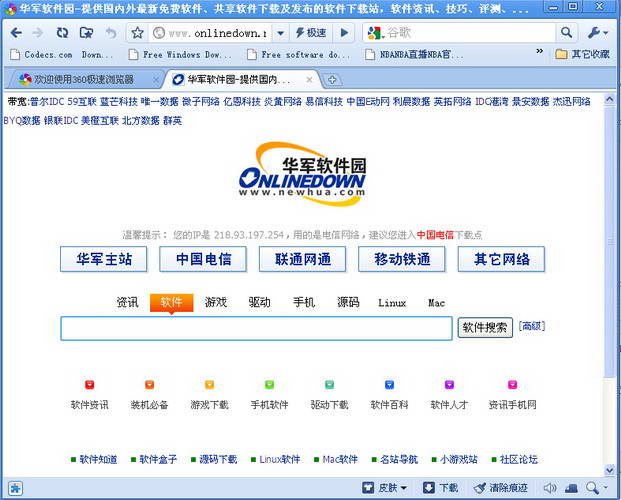
Task: Switch to the 欢迎使用360极速浏览器 tab
Action: point(84,80)
